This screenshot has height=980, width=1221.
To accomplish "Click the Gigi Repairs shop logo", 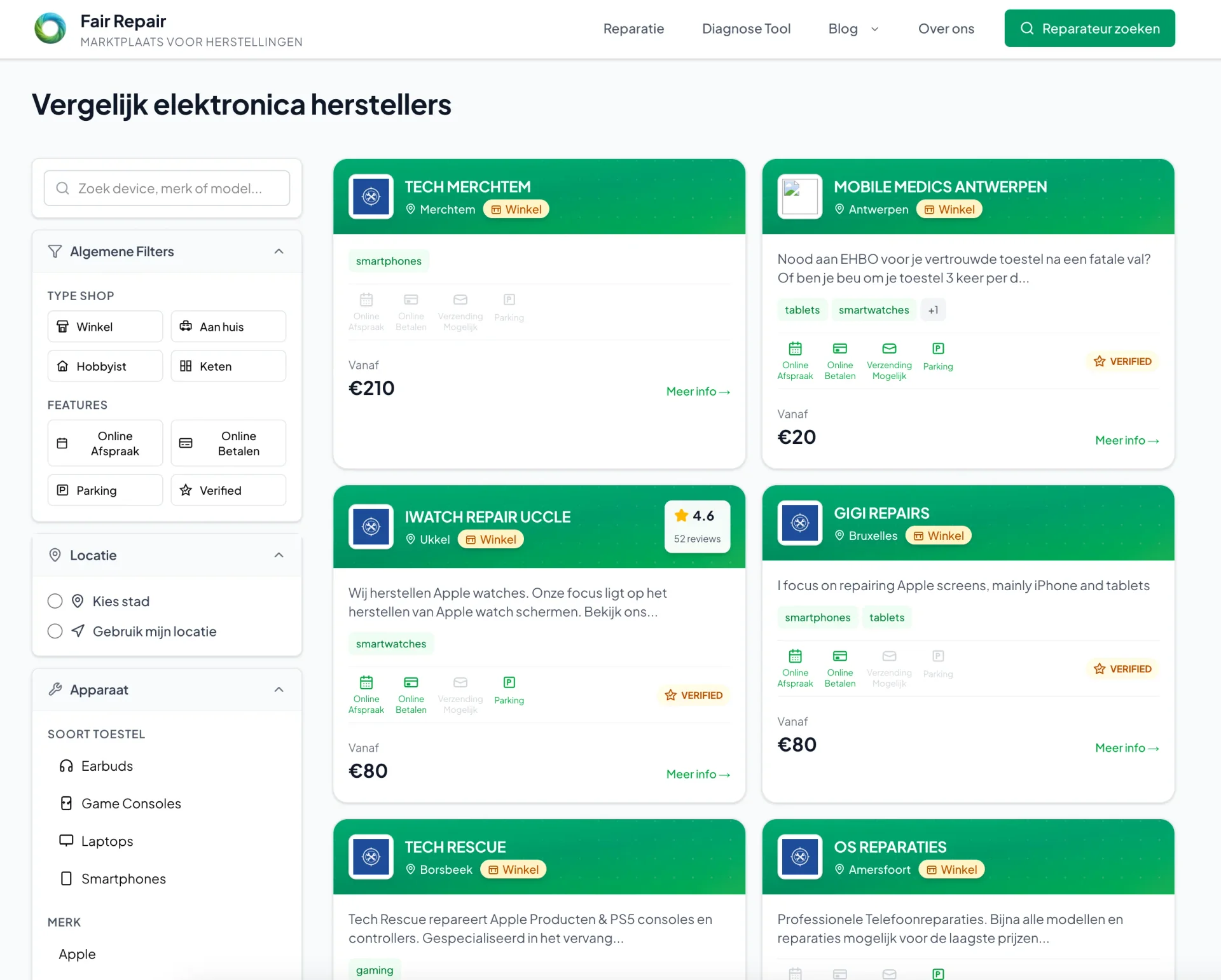I will coord(799,523).
